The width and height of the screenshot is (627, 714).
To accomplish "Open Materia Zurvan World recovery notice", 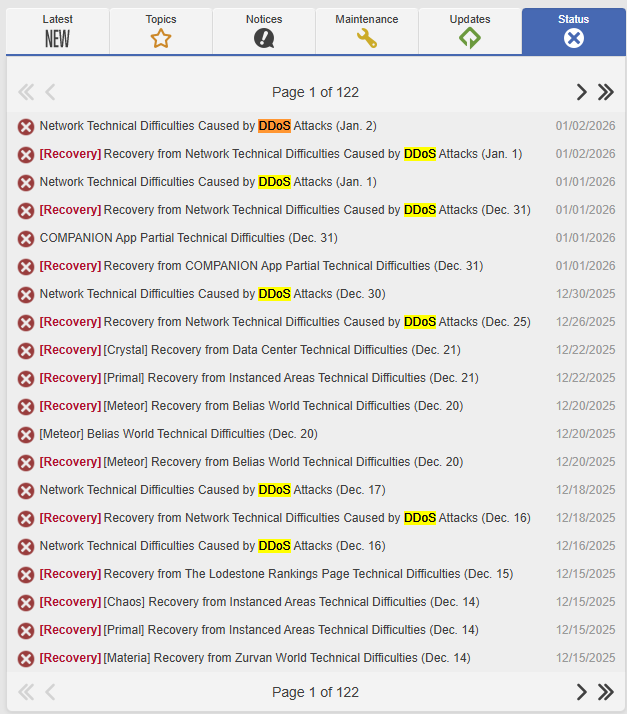I will [x=255, y=658].
